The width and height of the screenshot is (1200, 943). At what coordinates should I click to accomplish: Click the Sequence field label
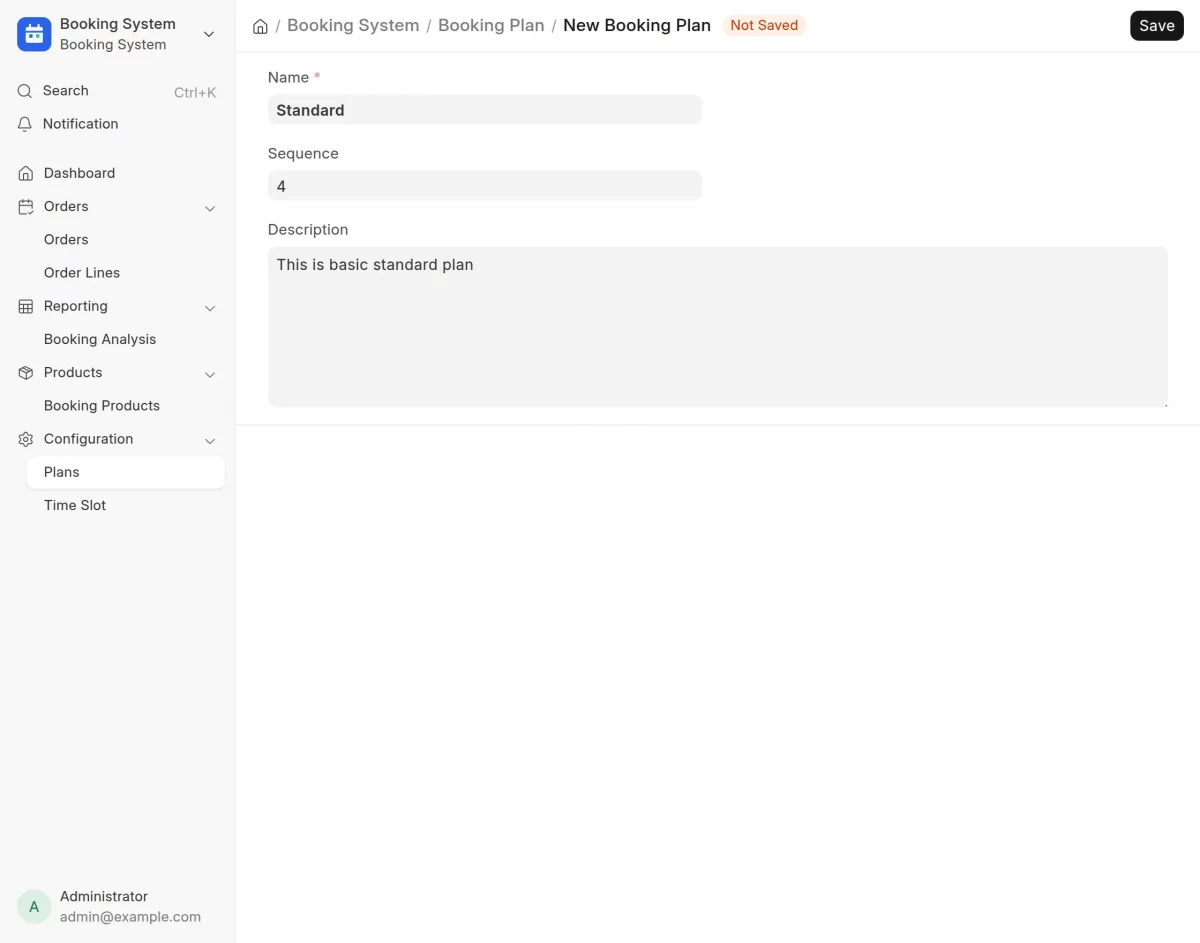click(x=303, y=153)
